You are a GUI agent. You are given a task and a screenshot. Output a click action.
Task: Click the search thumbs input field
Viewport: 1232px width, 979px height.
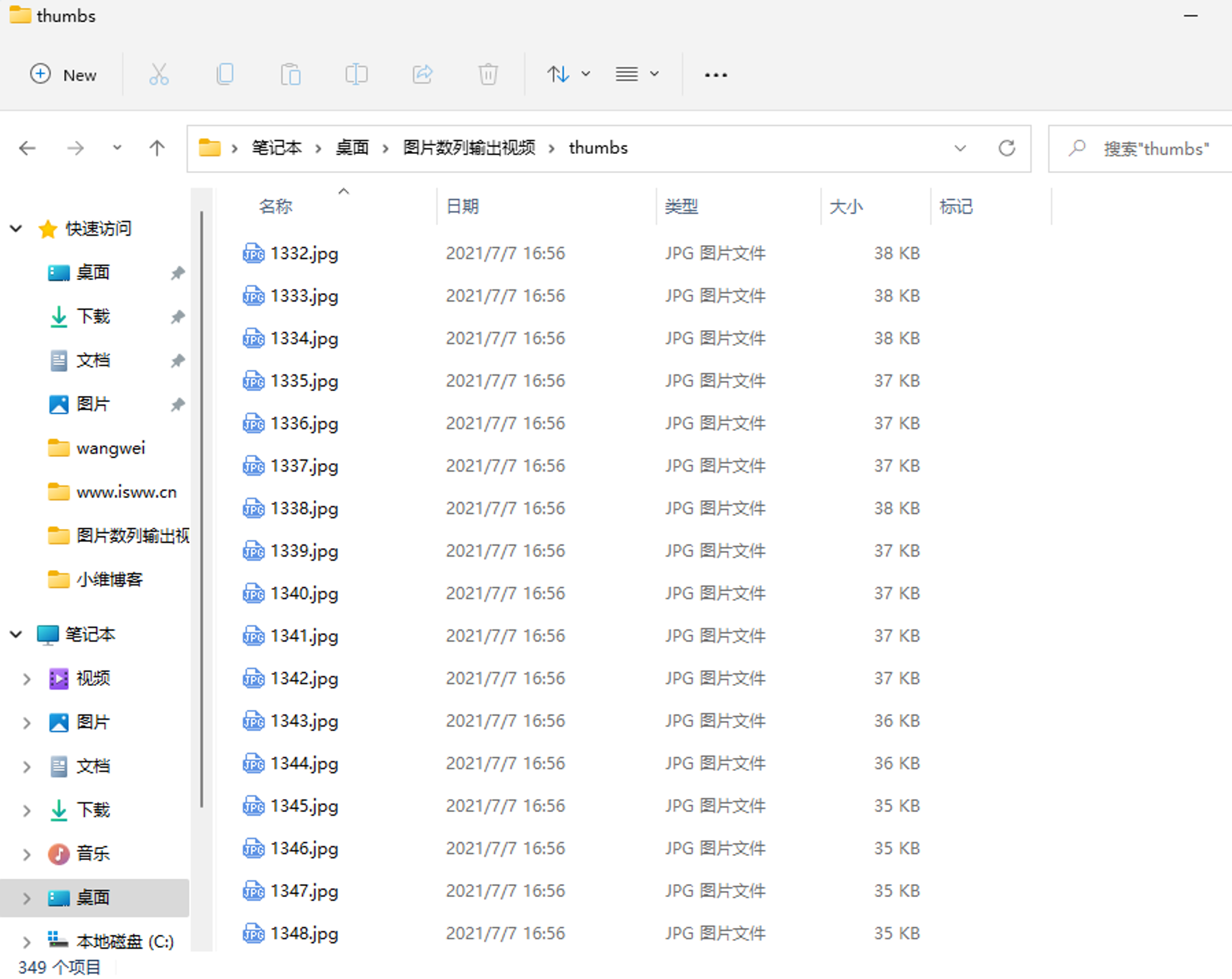1140,149
